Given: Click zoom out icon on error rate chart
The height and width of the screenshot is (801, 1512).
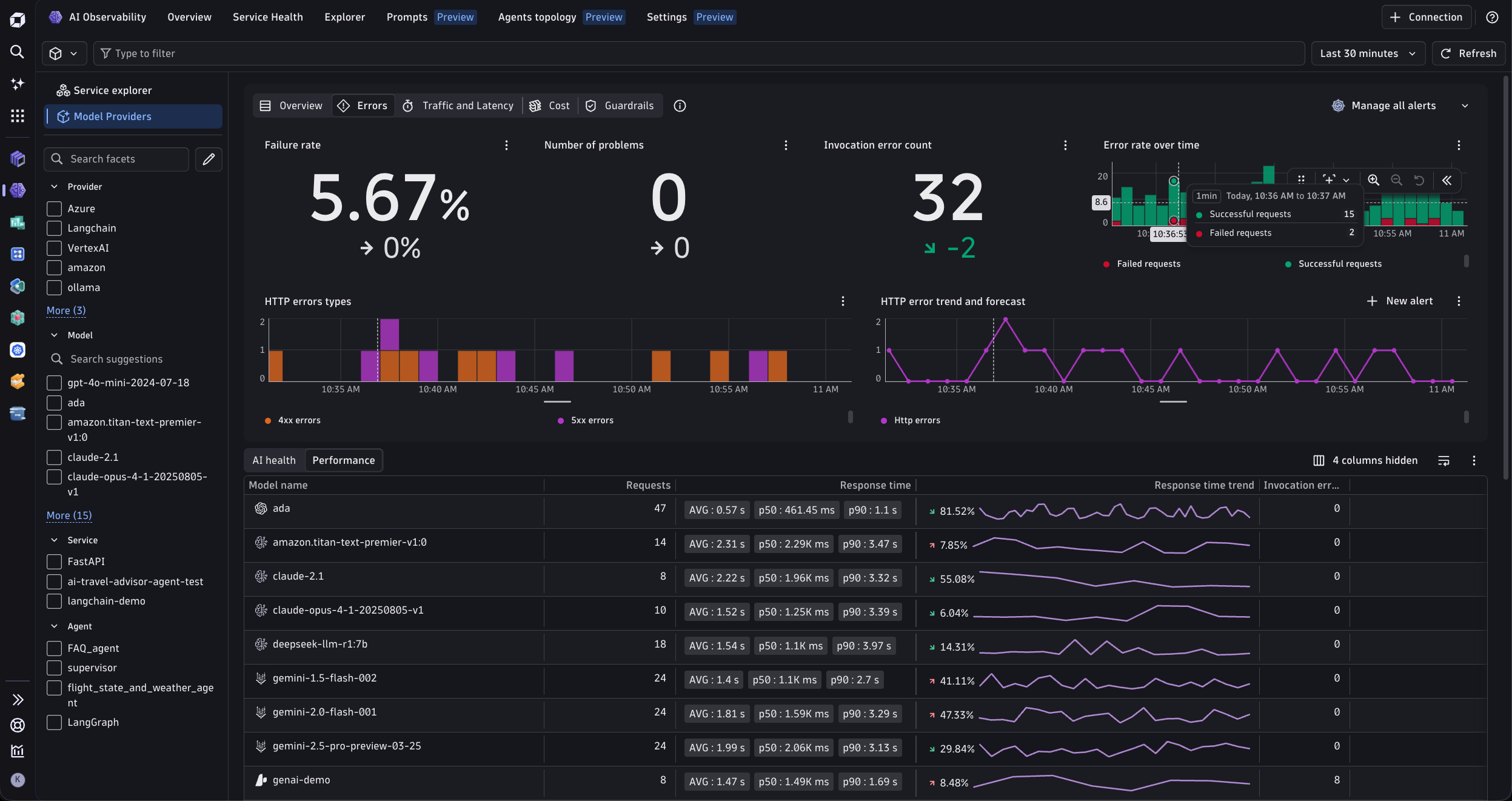Looking at the screenshot, I should 1396,180.
